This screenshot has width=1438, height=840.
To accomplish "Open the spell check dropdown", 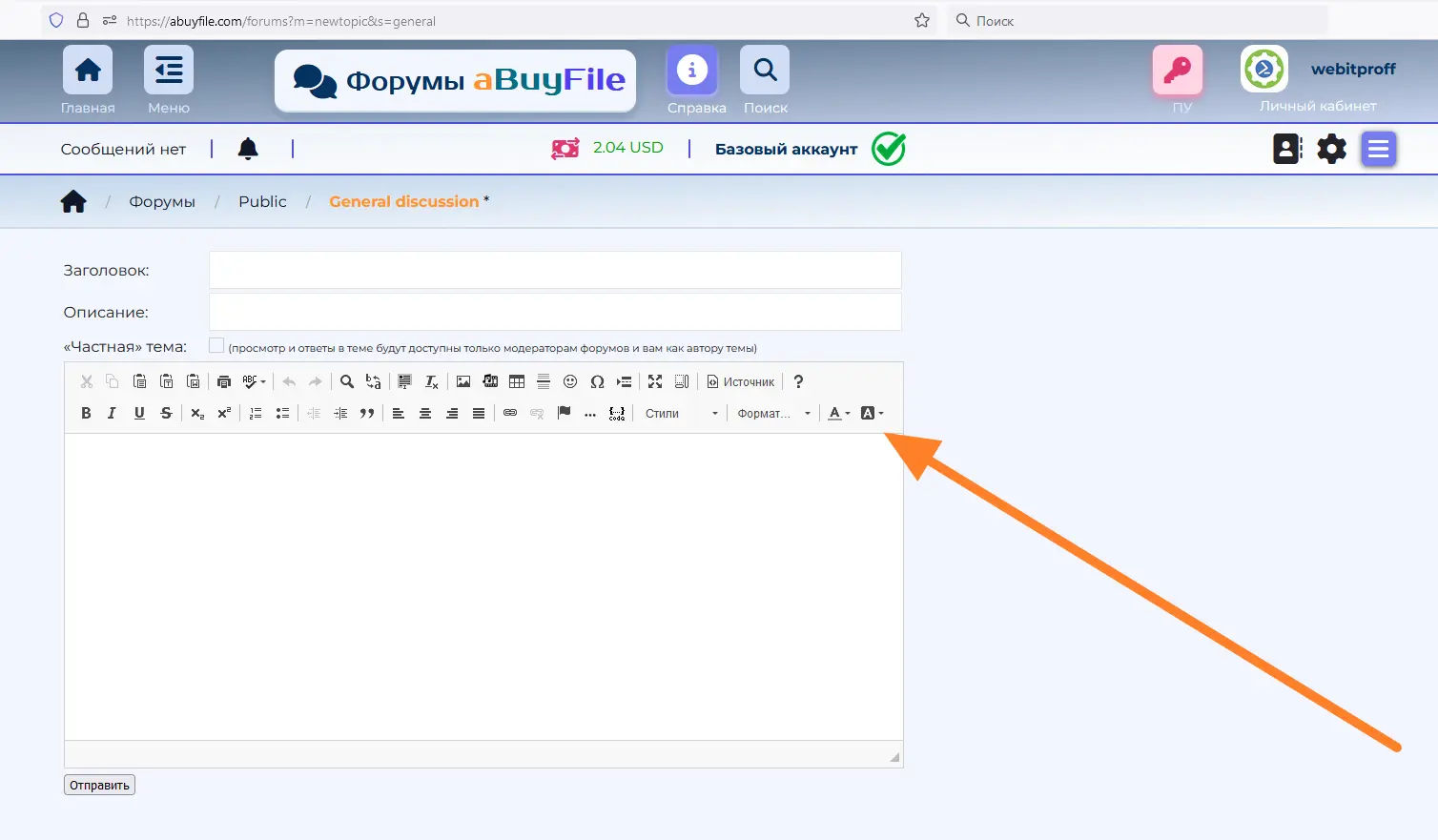I will pos(255,381).
